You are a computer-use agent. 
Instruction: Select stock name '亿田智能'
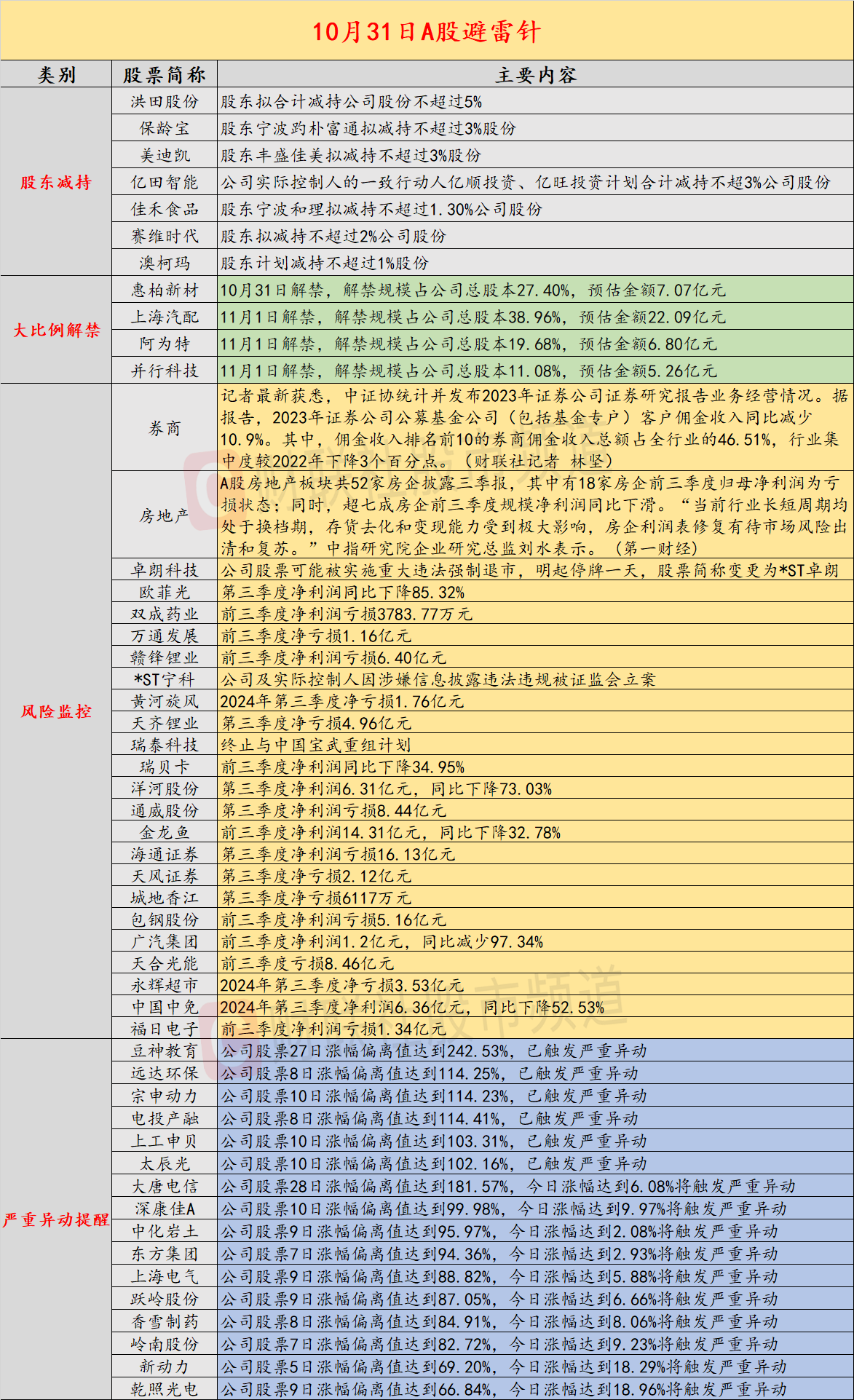[165, 183]
